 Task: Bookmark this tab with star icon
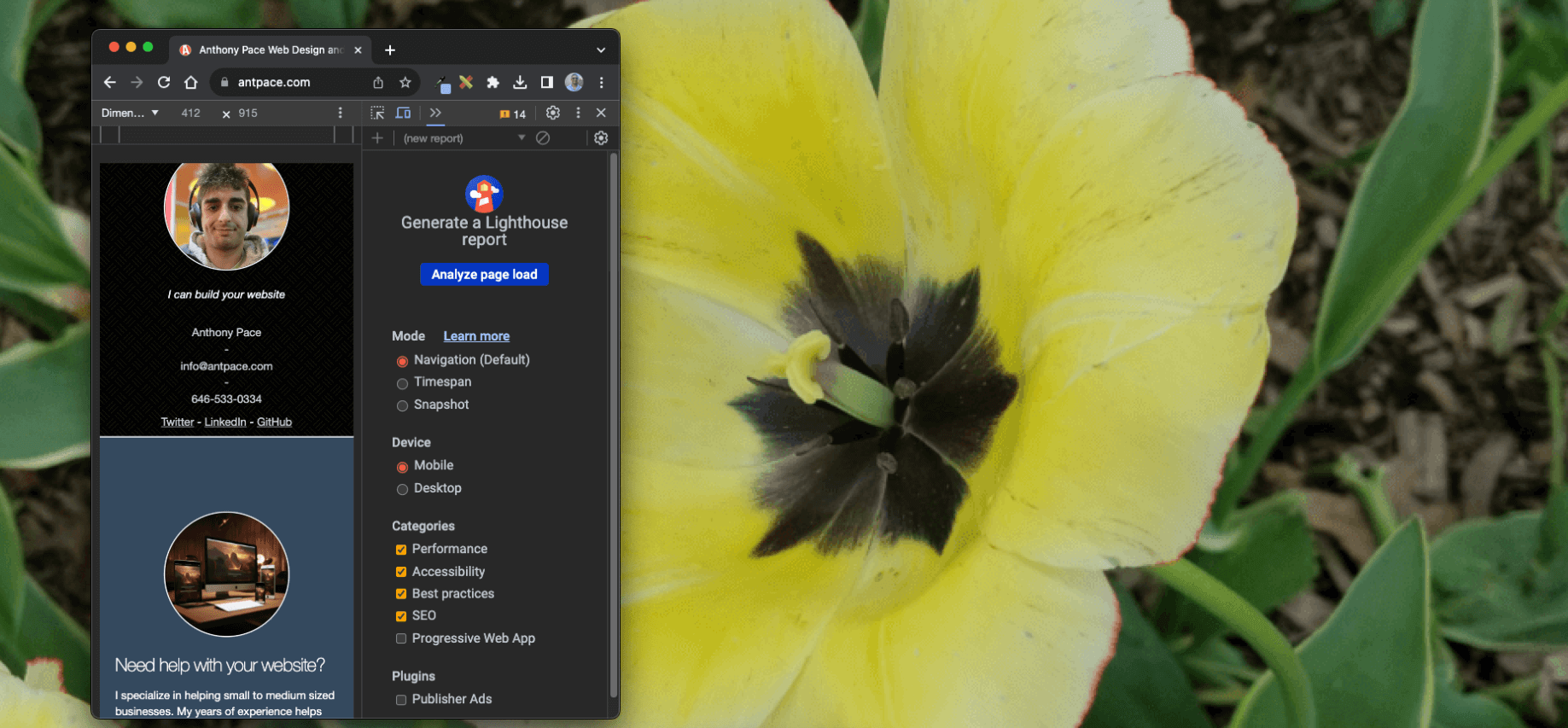[x=405, y=83]
